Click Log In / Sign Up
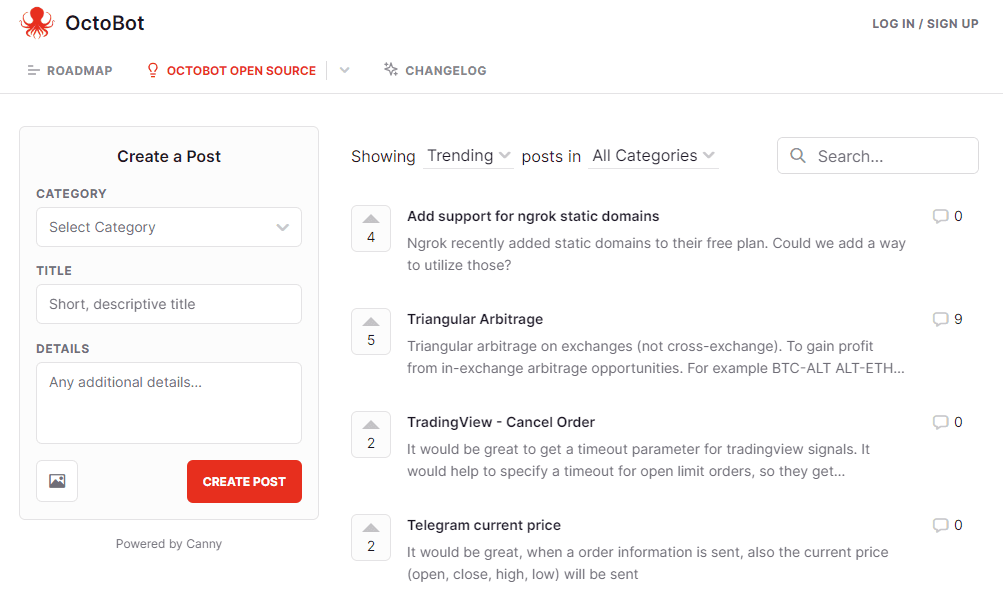Screen dimensions: 1003x607 pos(925,24)
